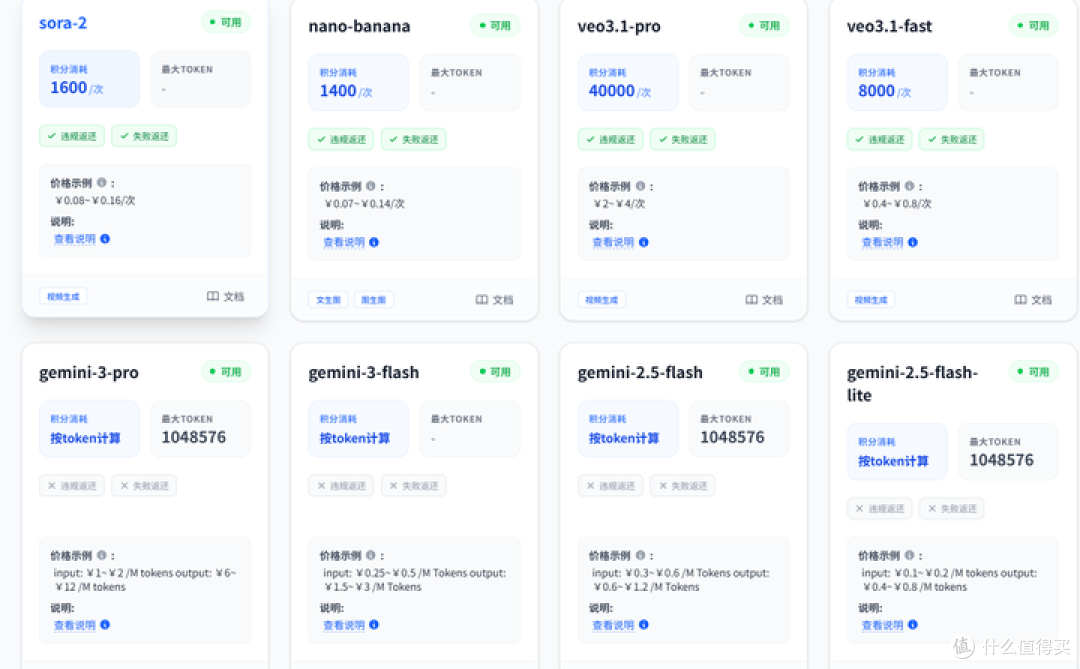Open the 文档 book icon on veo3.1-fast card
The image size is (1080, 669).
click(x=1020, y=300)
